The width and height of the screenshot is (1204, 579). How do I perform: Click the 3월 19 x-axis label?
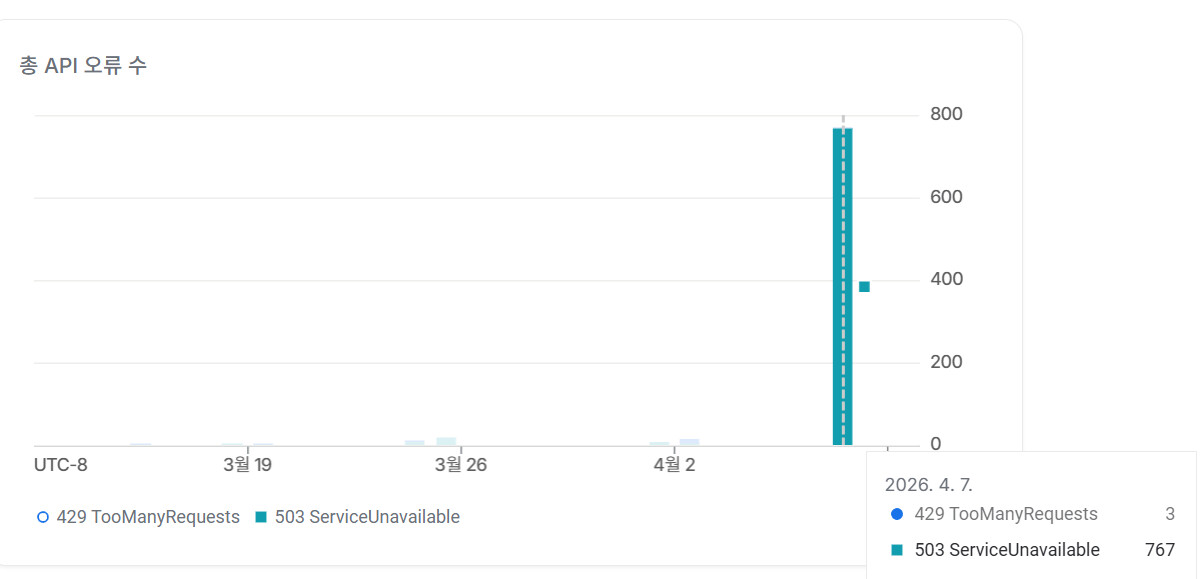248,465
